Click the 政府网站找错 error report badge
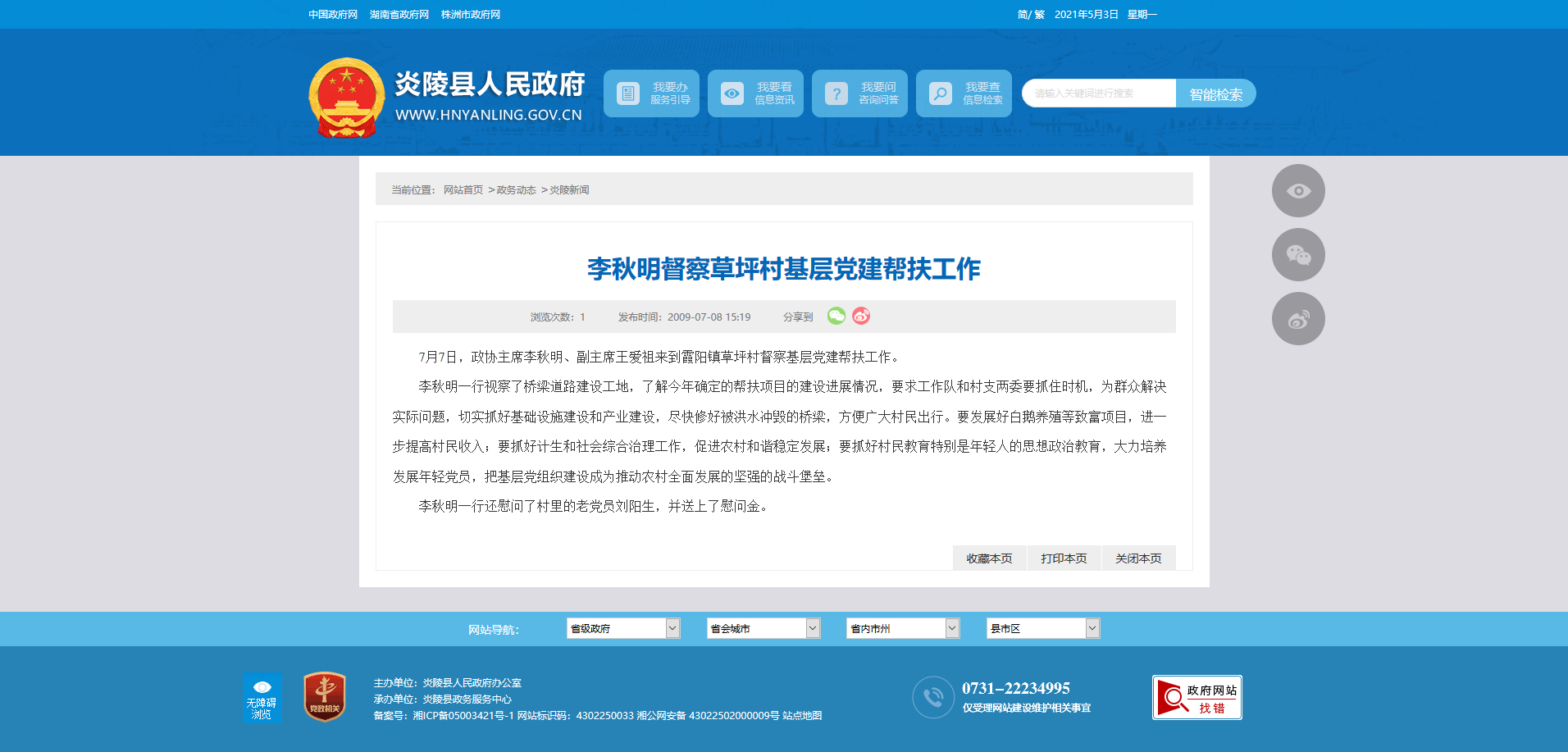 point(1197,697)
